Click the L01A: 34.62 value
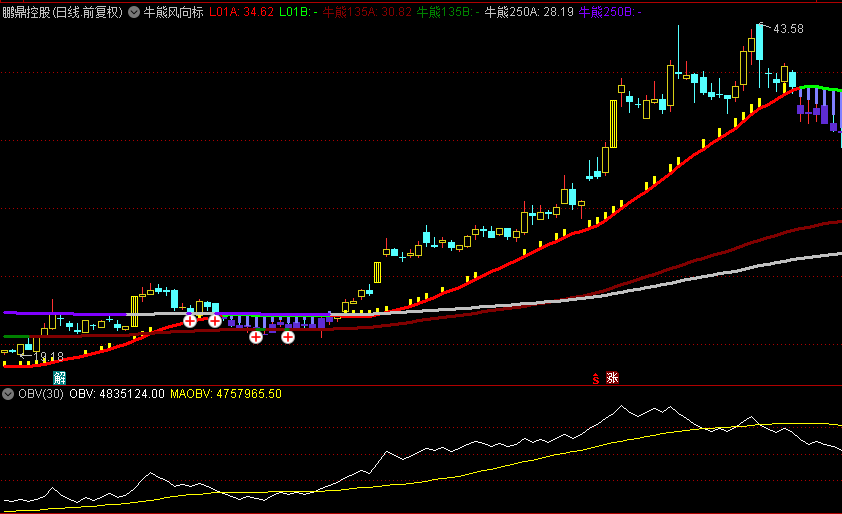This screenshot has height=514, width=842. pos(241,12)
